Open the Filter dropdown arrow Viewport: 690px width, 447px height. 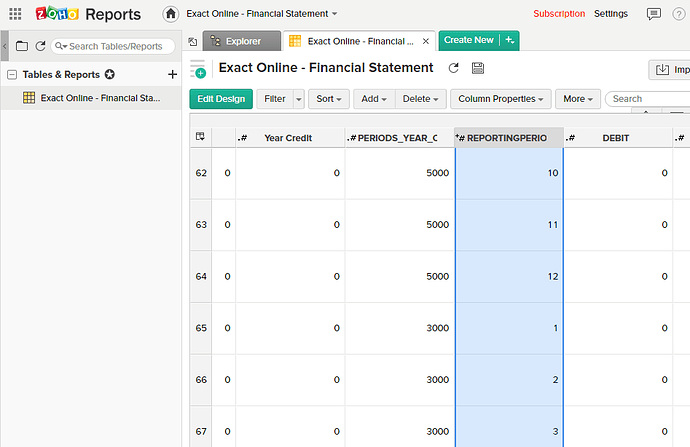(299, 99)
